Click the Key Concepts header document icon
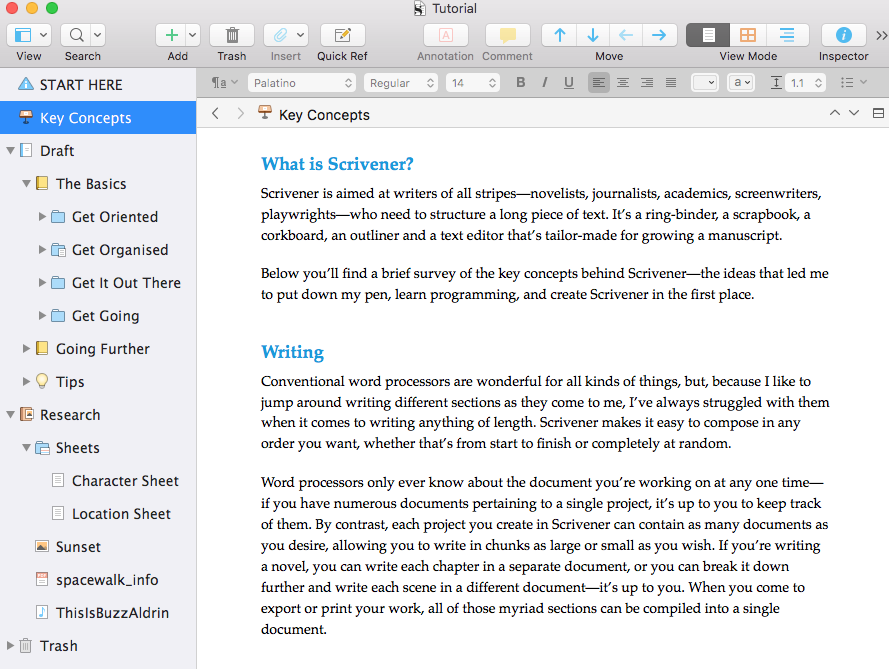Viewport: 889px width, 669px height. click(x=264, y=112)
